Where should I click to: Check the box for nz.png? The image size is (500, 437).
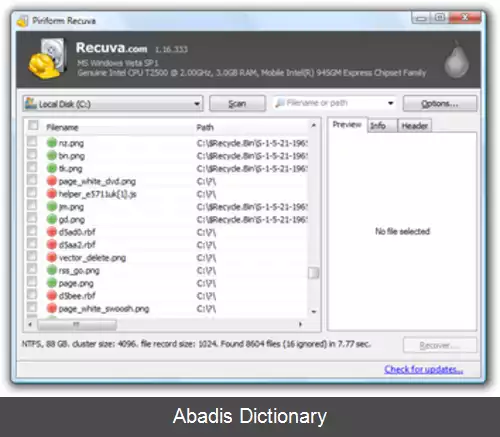click(32, 142)
